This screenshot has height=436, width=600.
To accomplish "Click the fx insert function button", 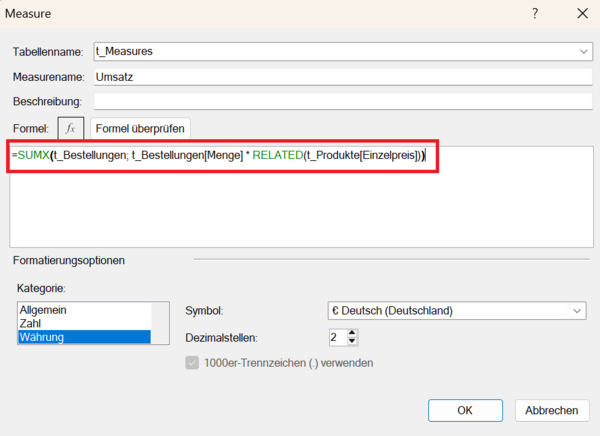I will point(70,128).
